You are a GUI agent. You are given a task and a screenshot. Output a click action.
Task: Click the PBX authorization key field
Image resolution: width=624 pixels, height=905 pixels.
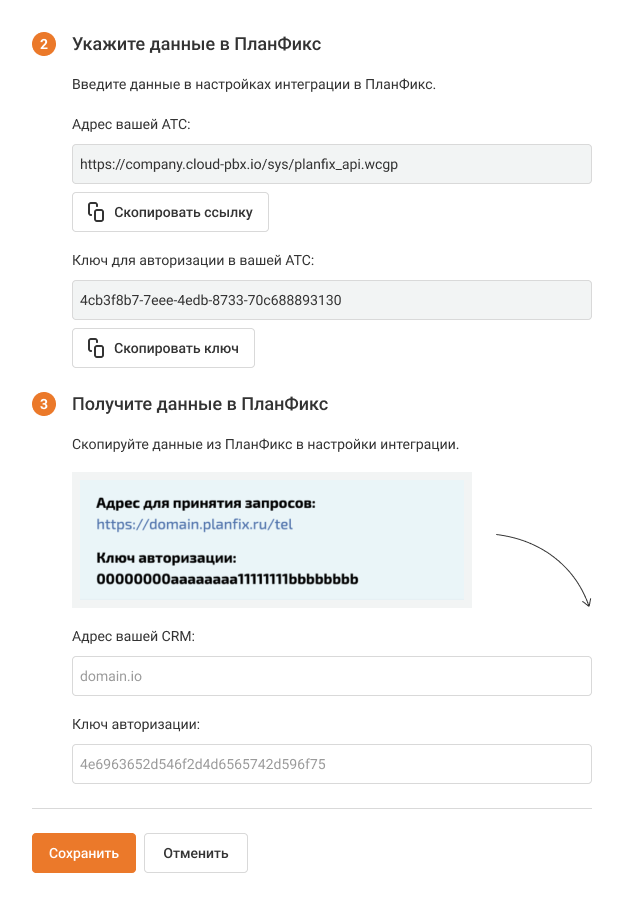tap(332, 300)
